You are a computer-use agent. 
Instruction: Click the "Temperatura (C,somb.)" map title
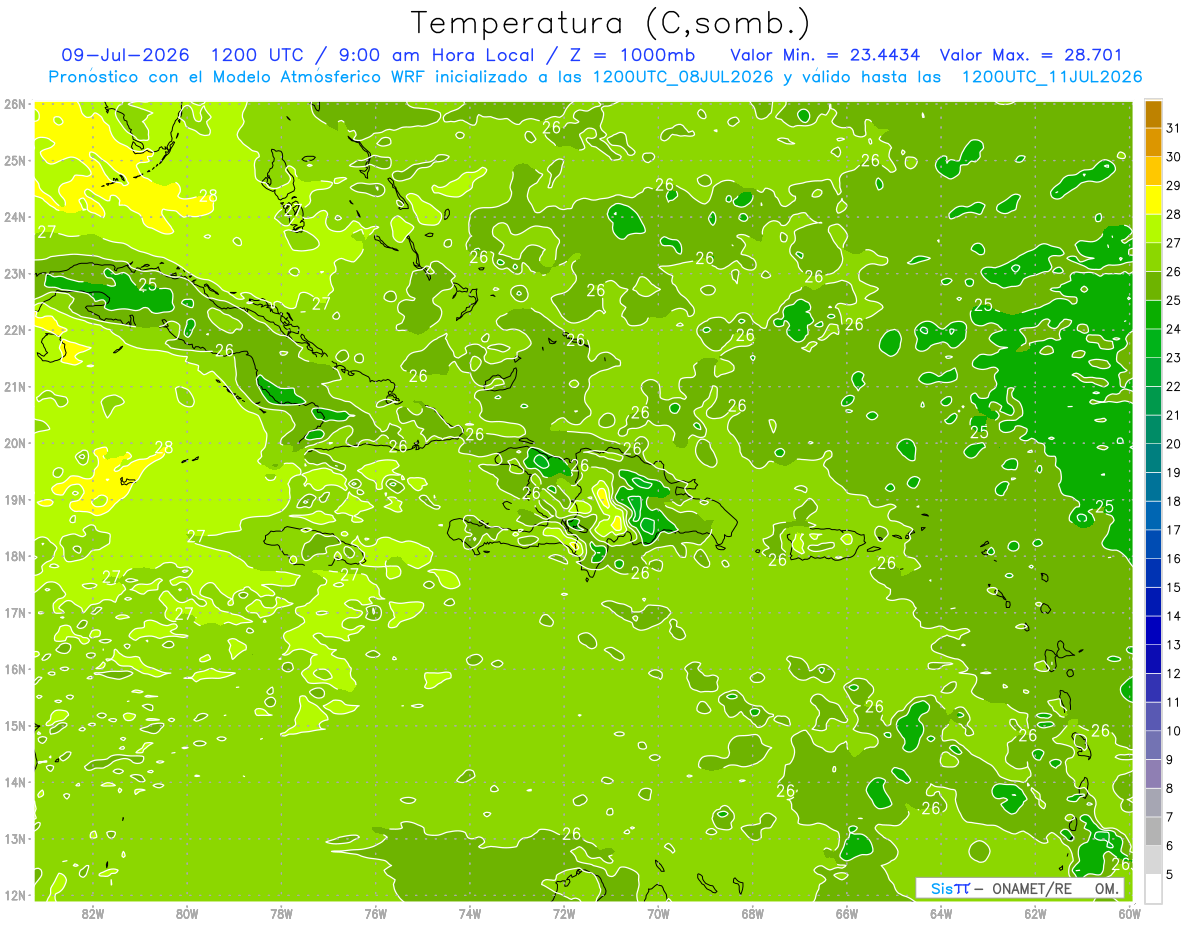point(610,22)
